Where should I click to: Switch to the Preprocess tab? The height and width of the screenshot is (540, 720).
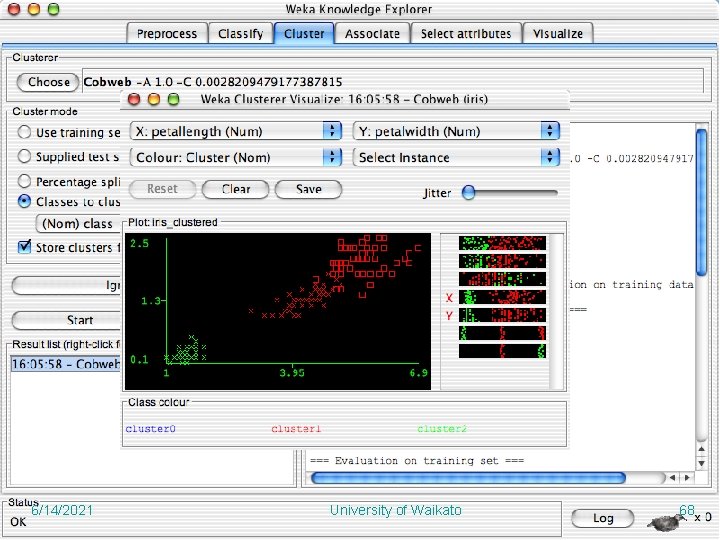[167, 34]
